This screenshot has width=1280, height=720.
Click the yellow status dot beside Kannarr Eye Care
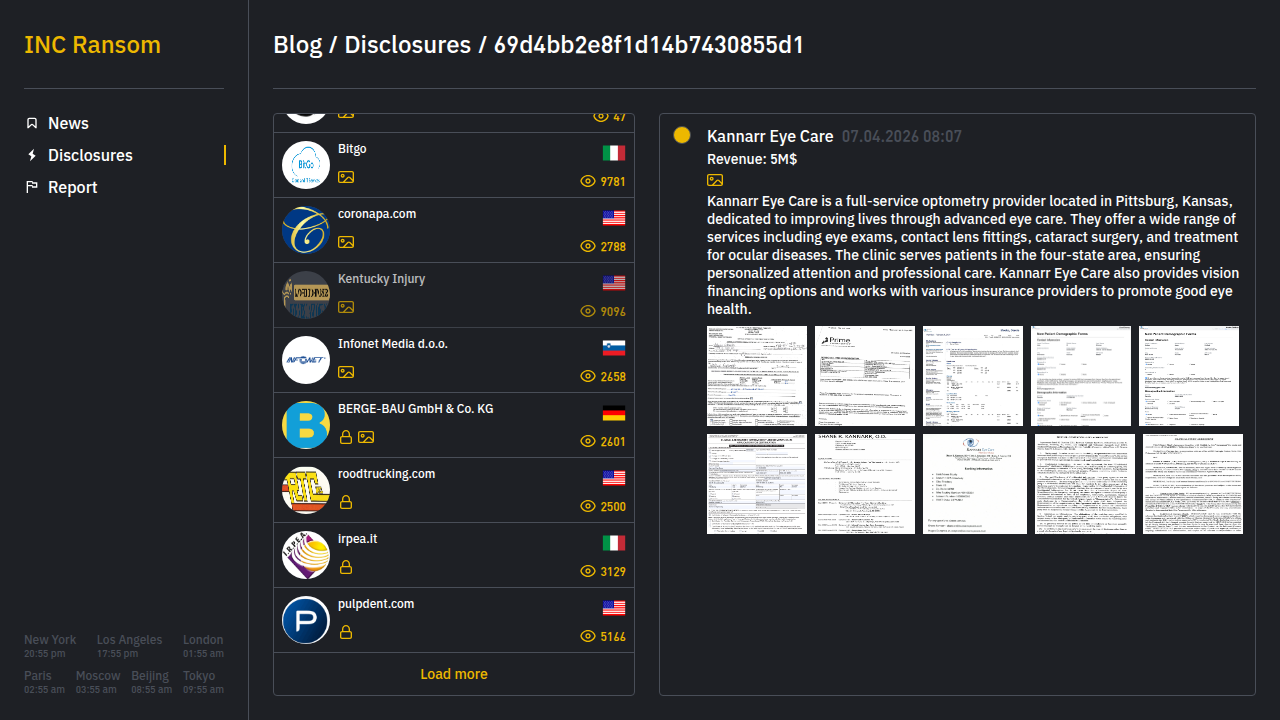click(682, 135)
